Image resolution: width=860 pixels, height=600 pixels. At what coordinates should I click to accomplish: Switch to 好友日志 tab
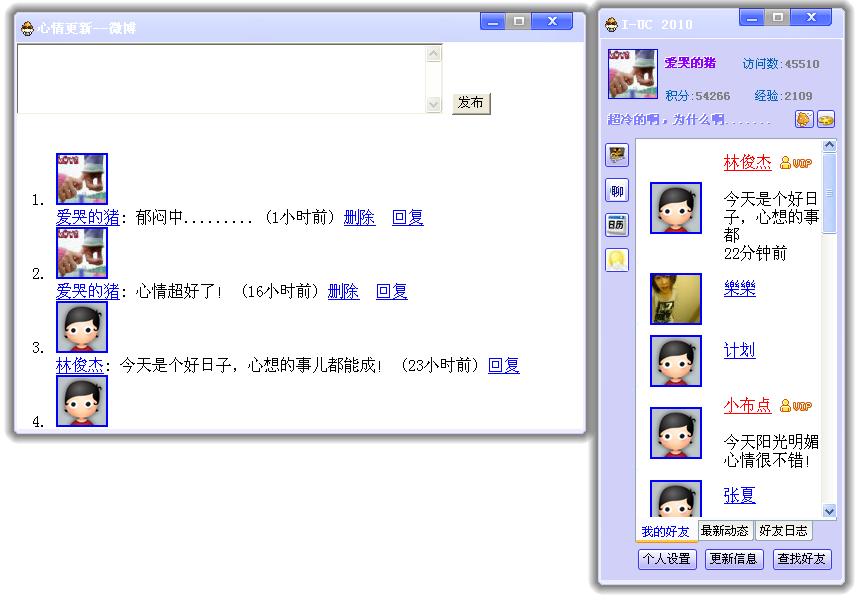[x=783, y=530]
